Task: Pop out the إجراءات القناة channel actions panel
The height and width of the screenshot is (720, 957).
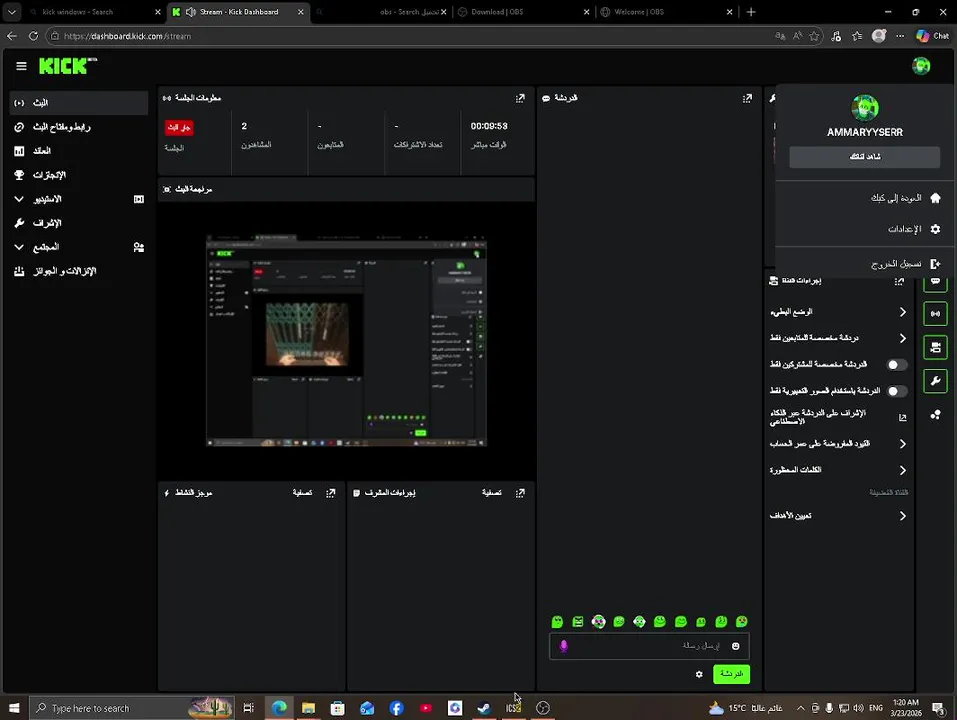Action: tap(899, 281)
